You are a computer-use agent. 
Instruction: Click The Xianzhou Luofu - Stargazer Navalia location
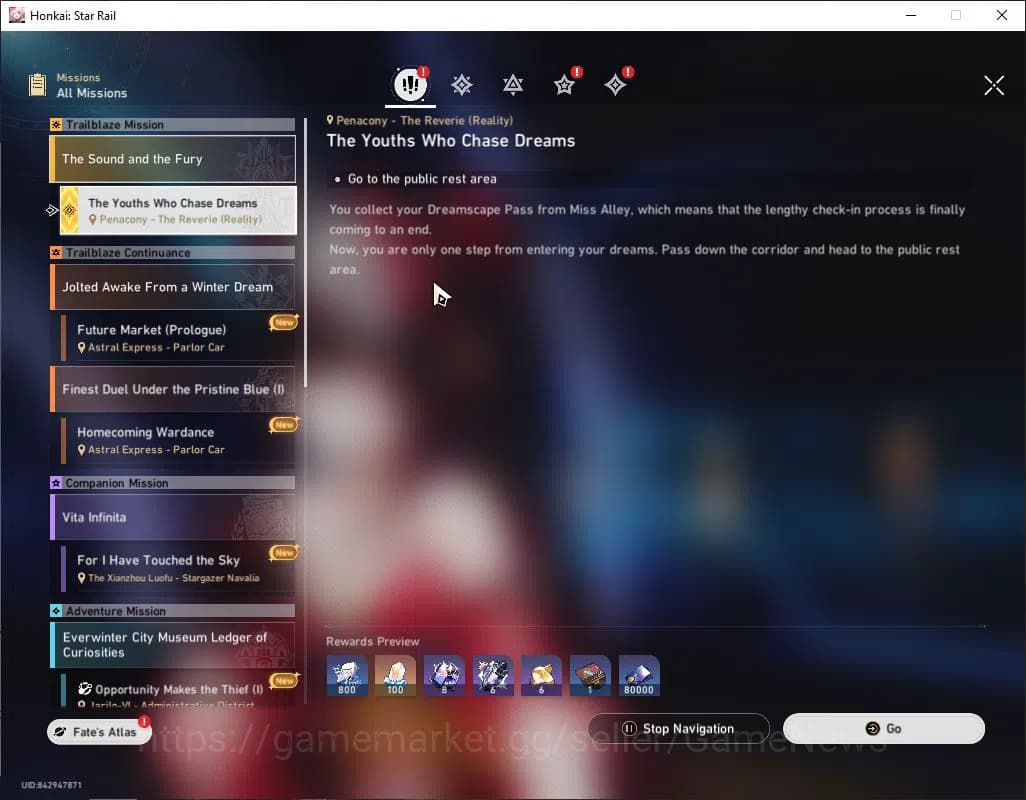pyautogui.click(x=173, y=578)
